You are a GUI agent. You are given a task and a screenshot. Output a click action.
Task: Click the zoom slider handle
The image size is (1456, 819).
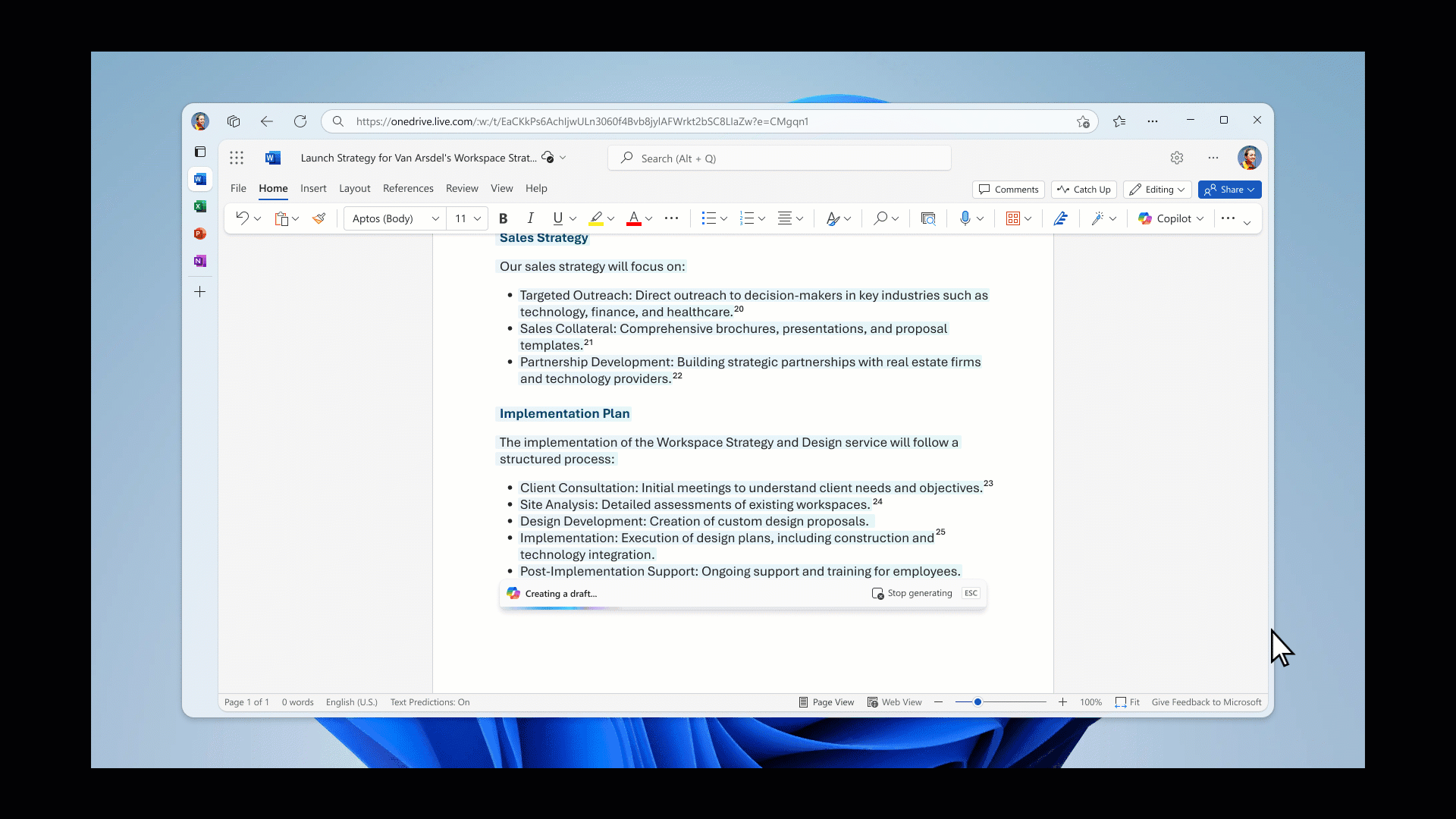pos(978,702)
